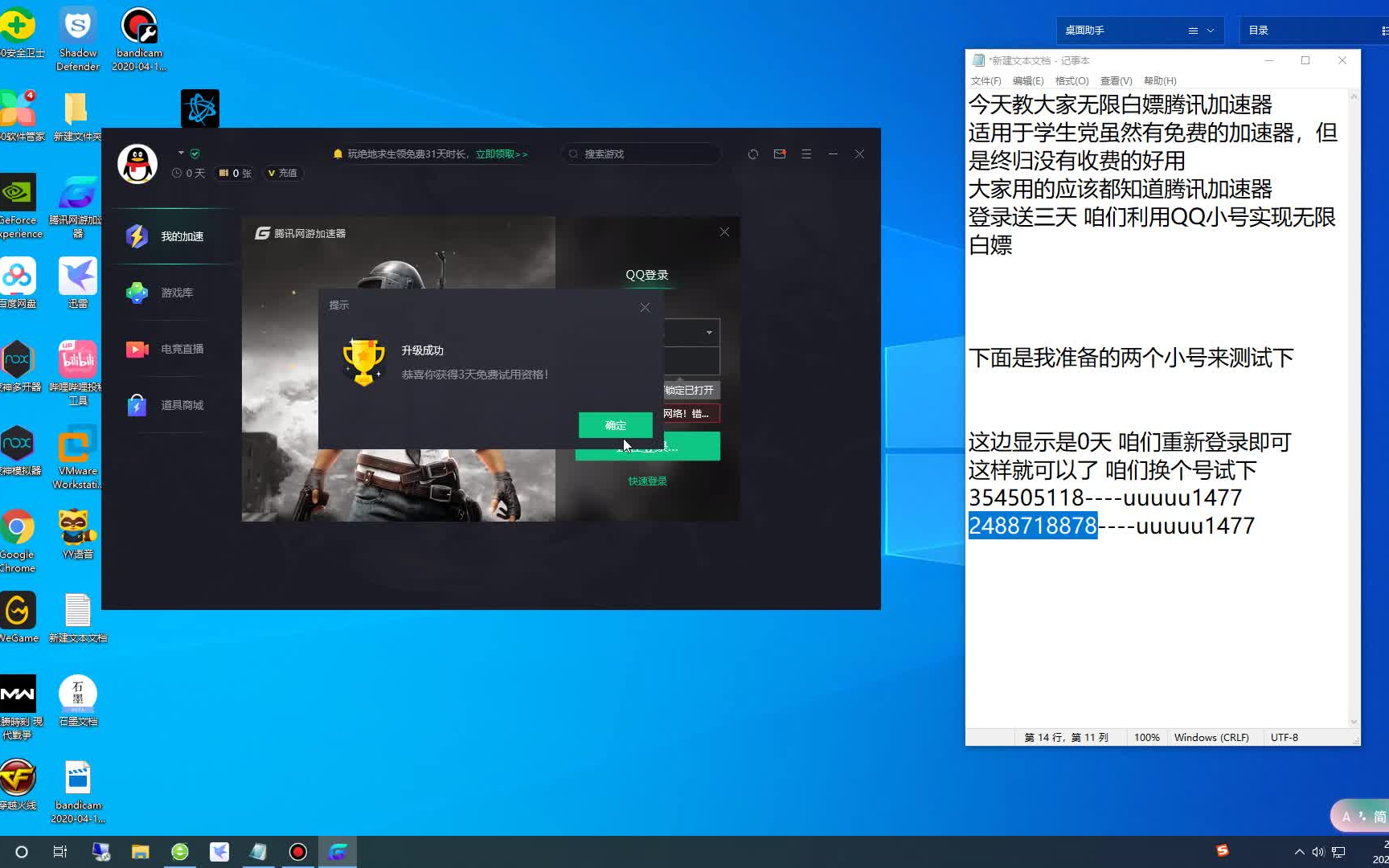Viewport: 1389px width, 868px height.
Task: Click the Notepad vertical scrollbar down arrow
Action: [x=1354, y=722]
